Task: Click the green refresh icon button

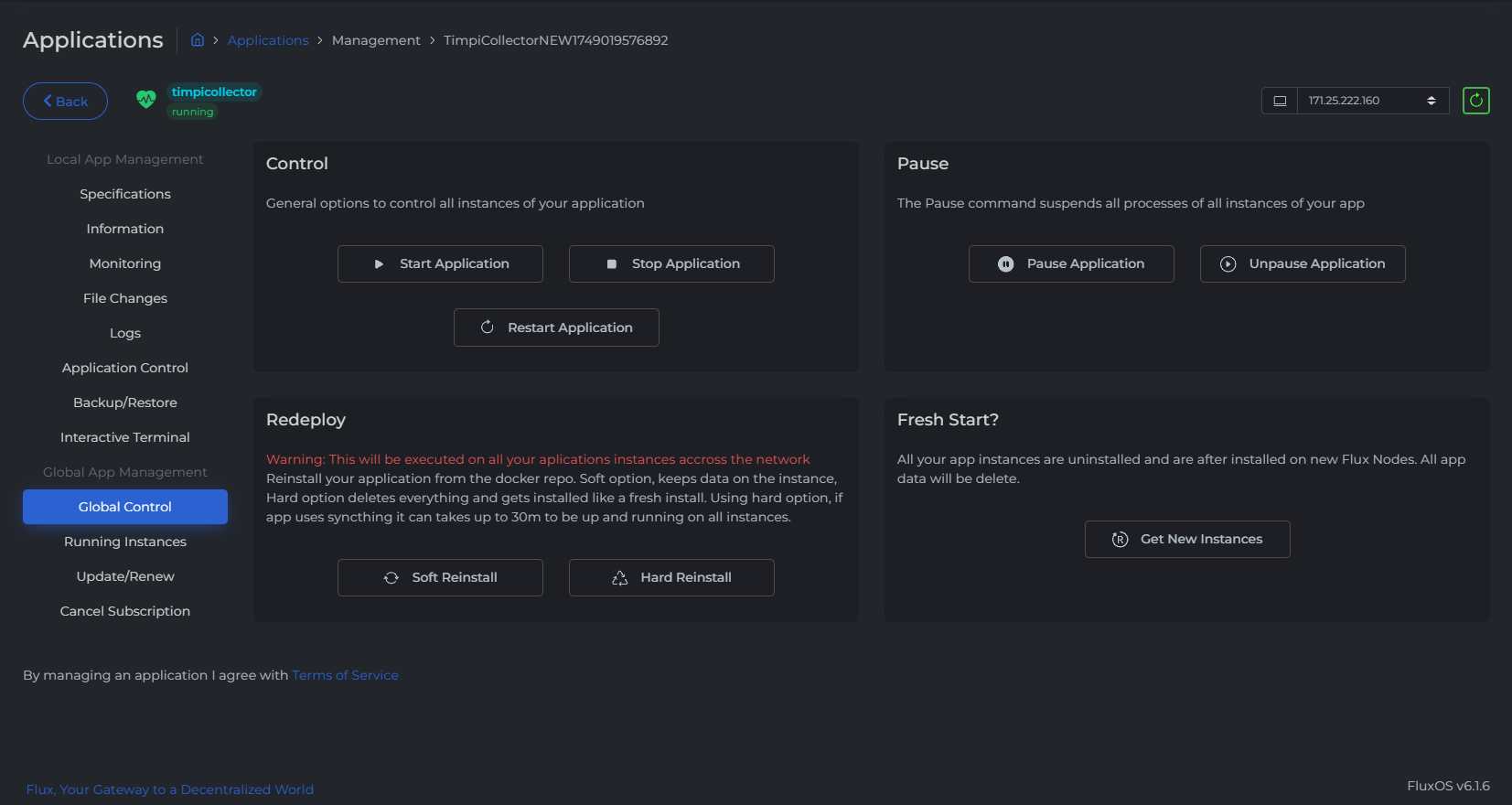Action: pos(1475,101)
